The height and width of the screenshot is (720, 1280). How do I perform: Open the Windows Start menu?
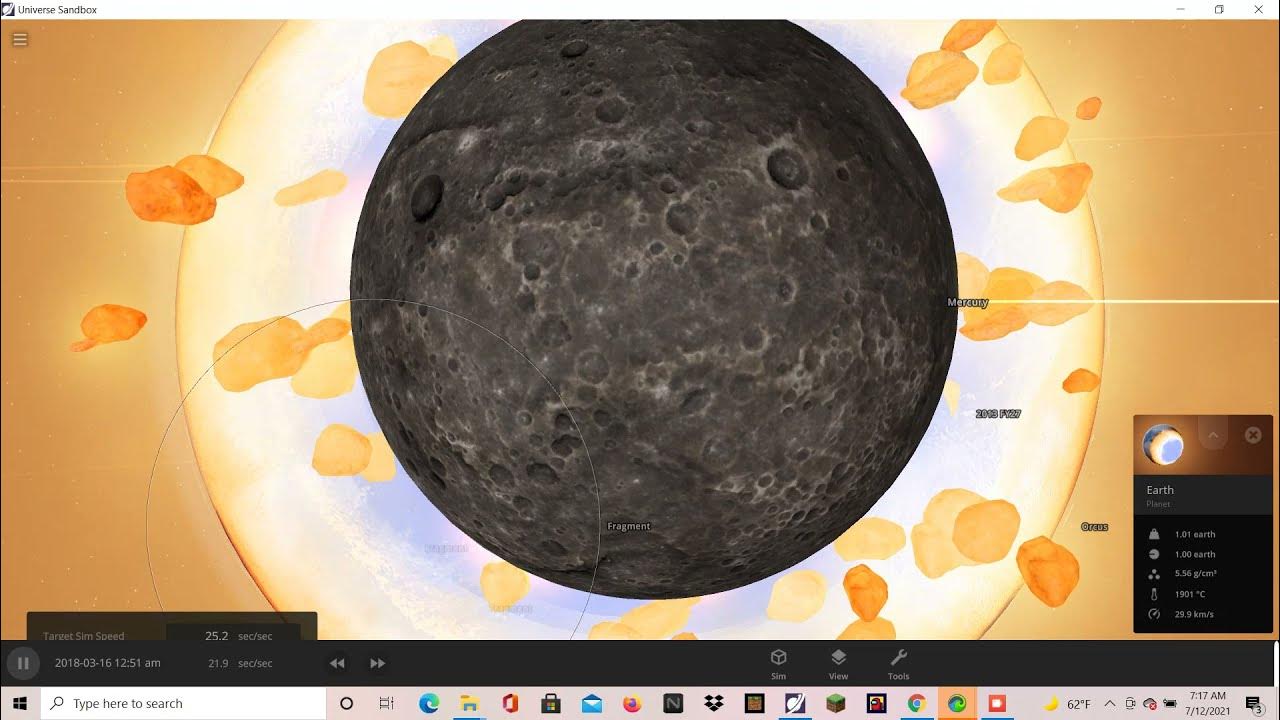[x=20, y=703]
